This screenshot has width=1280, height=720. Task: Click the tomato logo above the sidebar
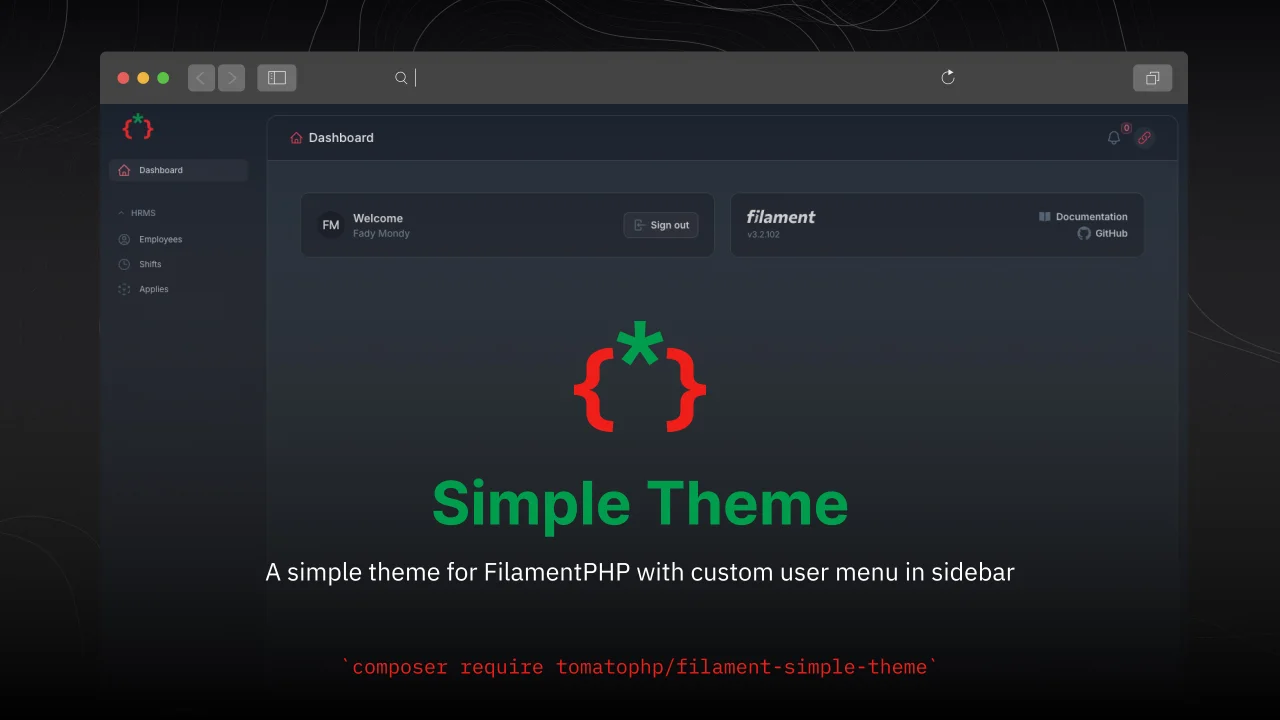(x=137, y=126)
